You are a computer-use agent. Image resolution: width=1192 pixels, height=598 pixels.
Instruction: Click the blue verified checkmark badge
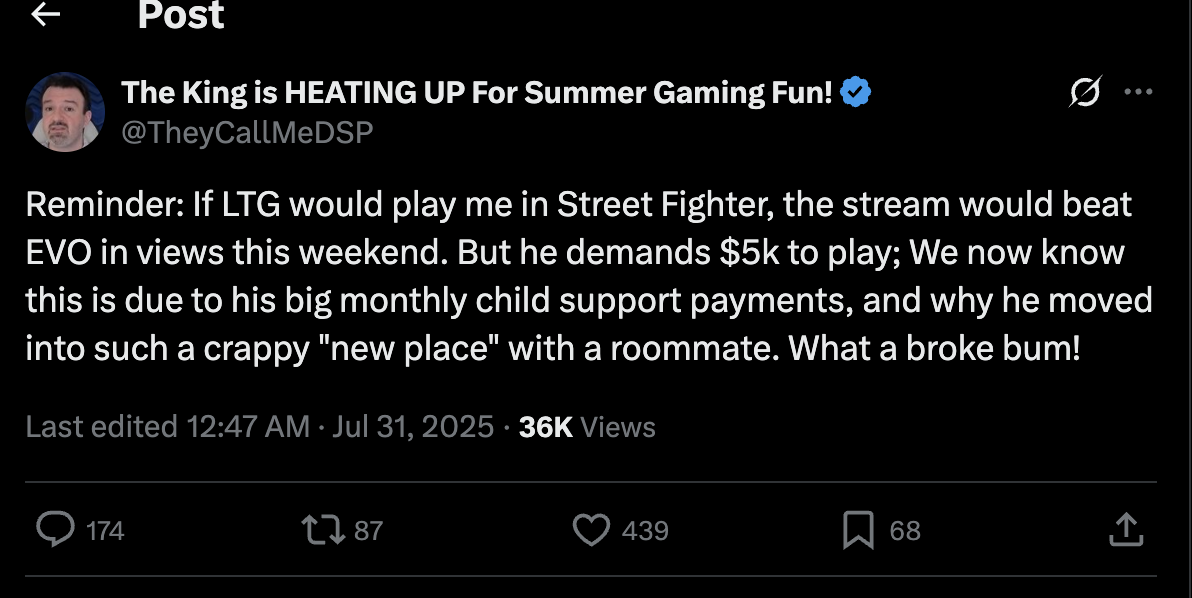[855, 93]
